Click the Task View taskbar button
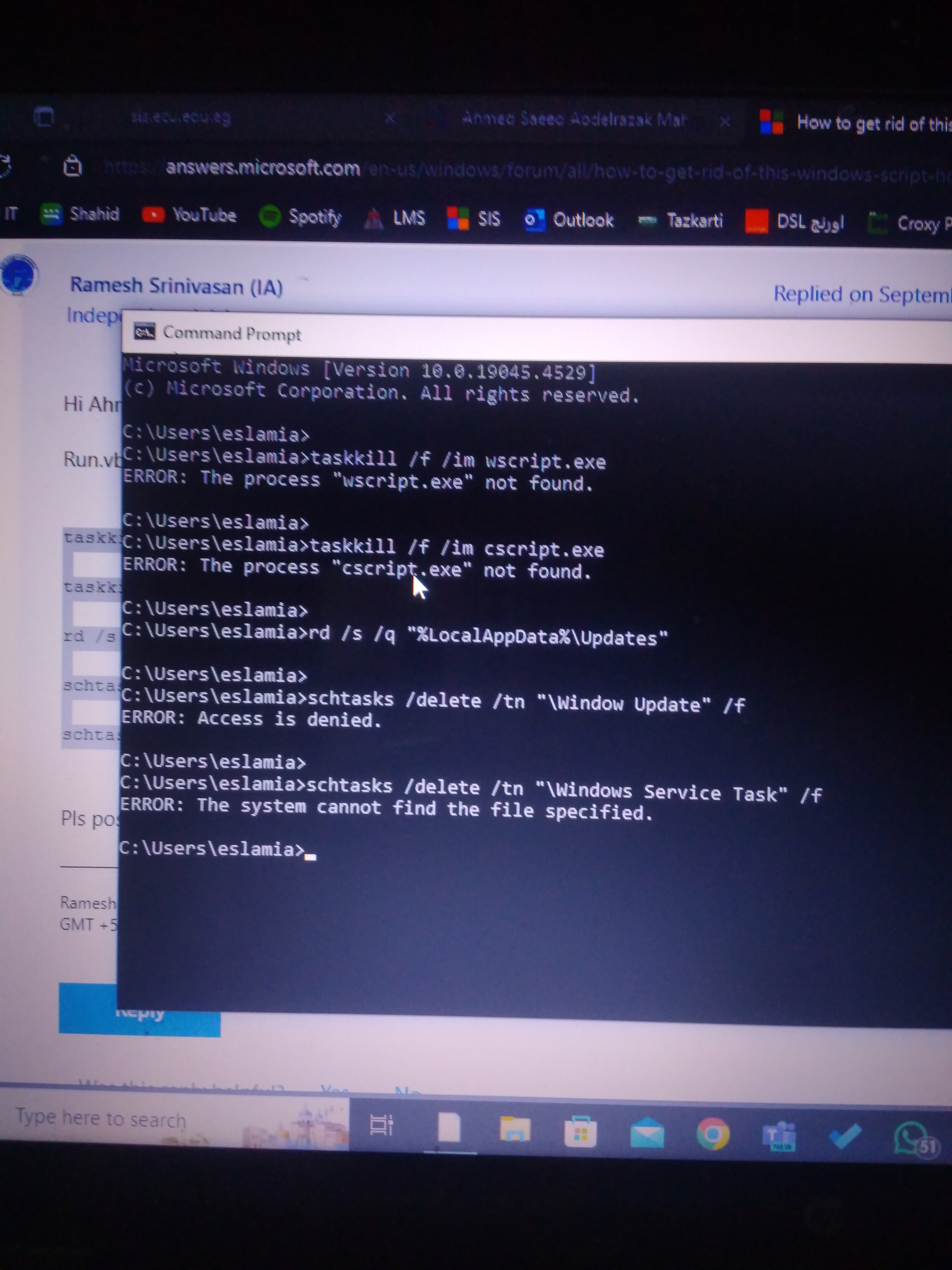The width and height of the screenshot is (952, 1270). coord(381,1125)
